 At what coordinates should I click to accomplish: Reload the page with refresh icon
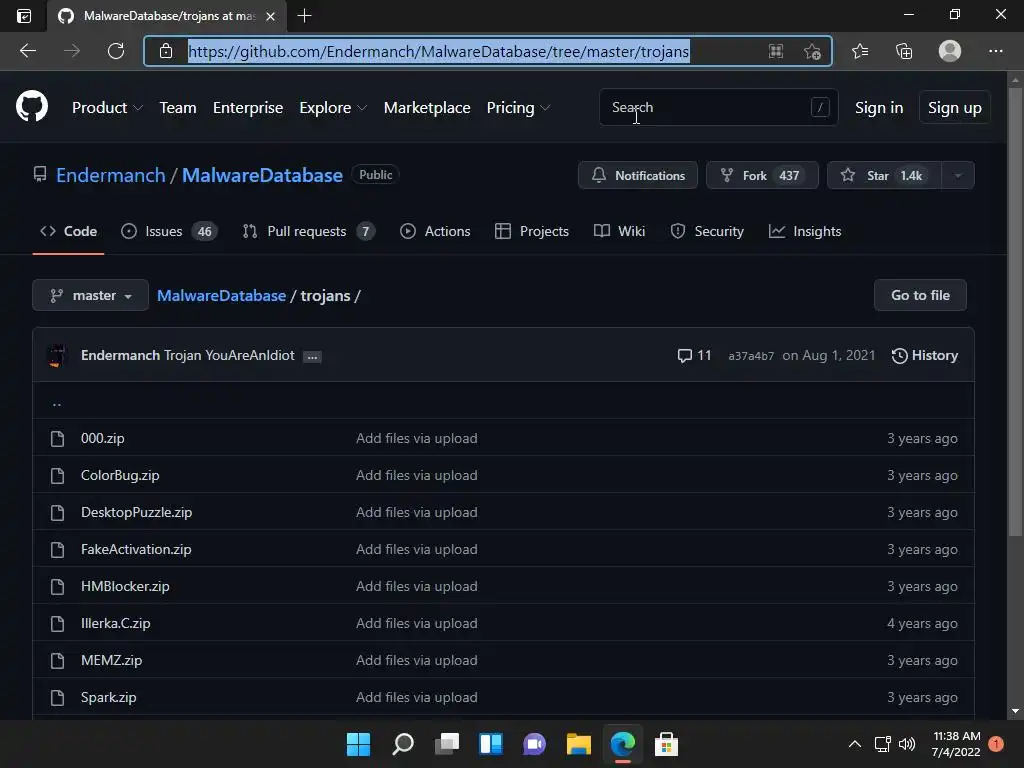coord(116,51)
